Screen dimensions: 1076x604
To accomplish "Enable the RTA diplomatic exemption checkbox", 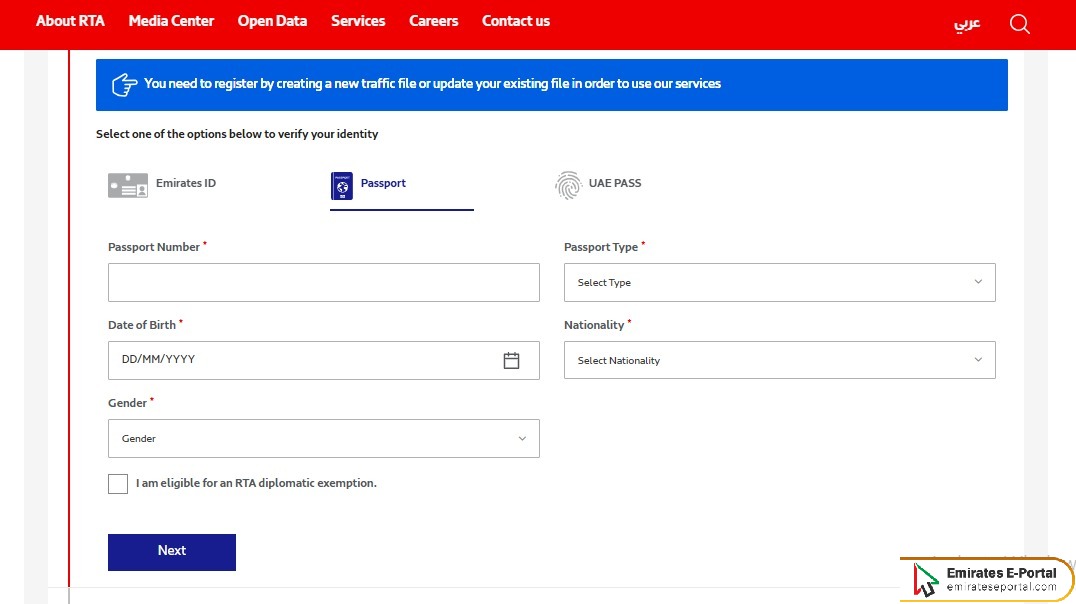I will click(x=117, y=483).
